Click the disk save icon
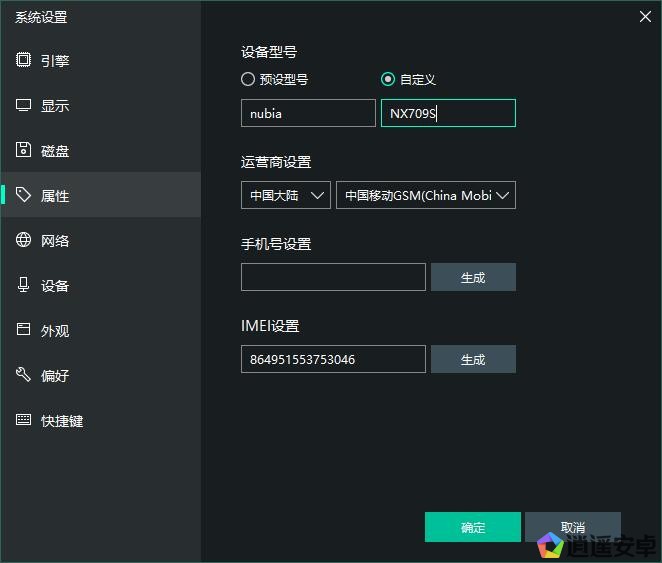The image size is (662, 563). click(x=24, y=150)
